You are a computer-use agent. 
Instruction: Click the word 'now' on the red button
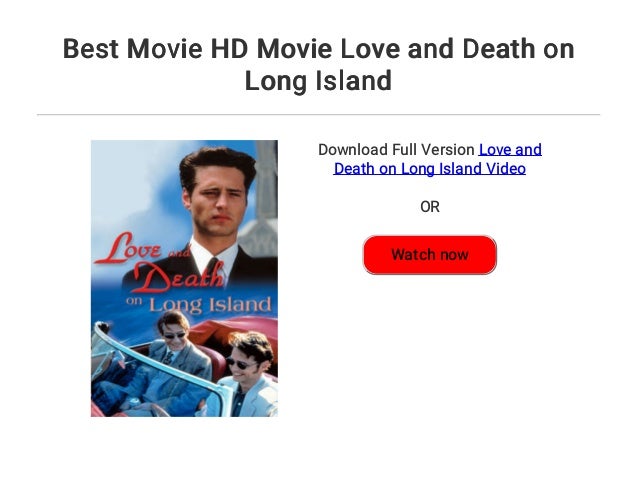454,255
